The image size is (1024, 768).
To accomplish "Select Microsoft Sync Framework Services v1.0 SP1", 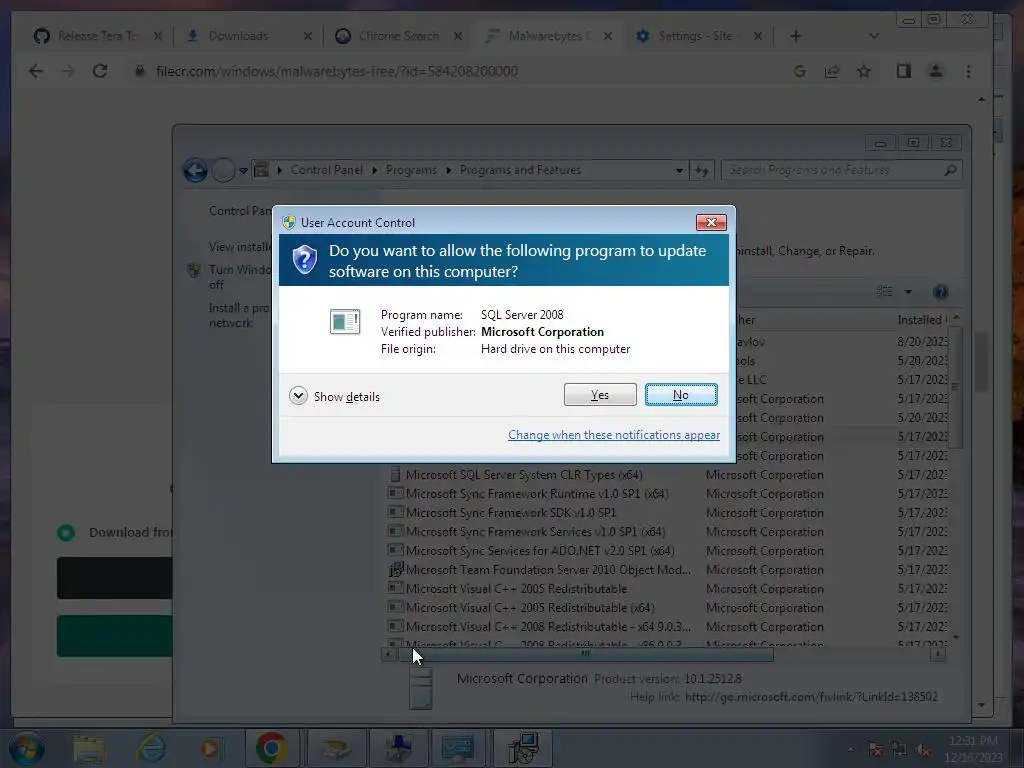I will tap(667, 532).
